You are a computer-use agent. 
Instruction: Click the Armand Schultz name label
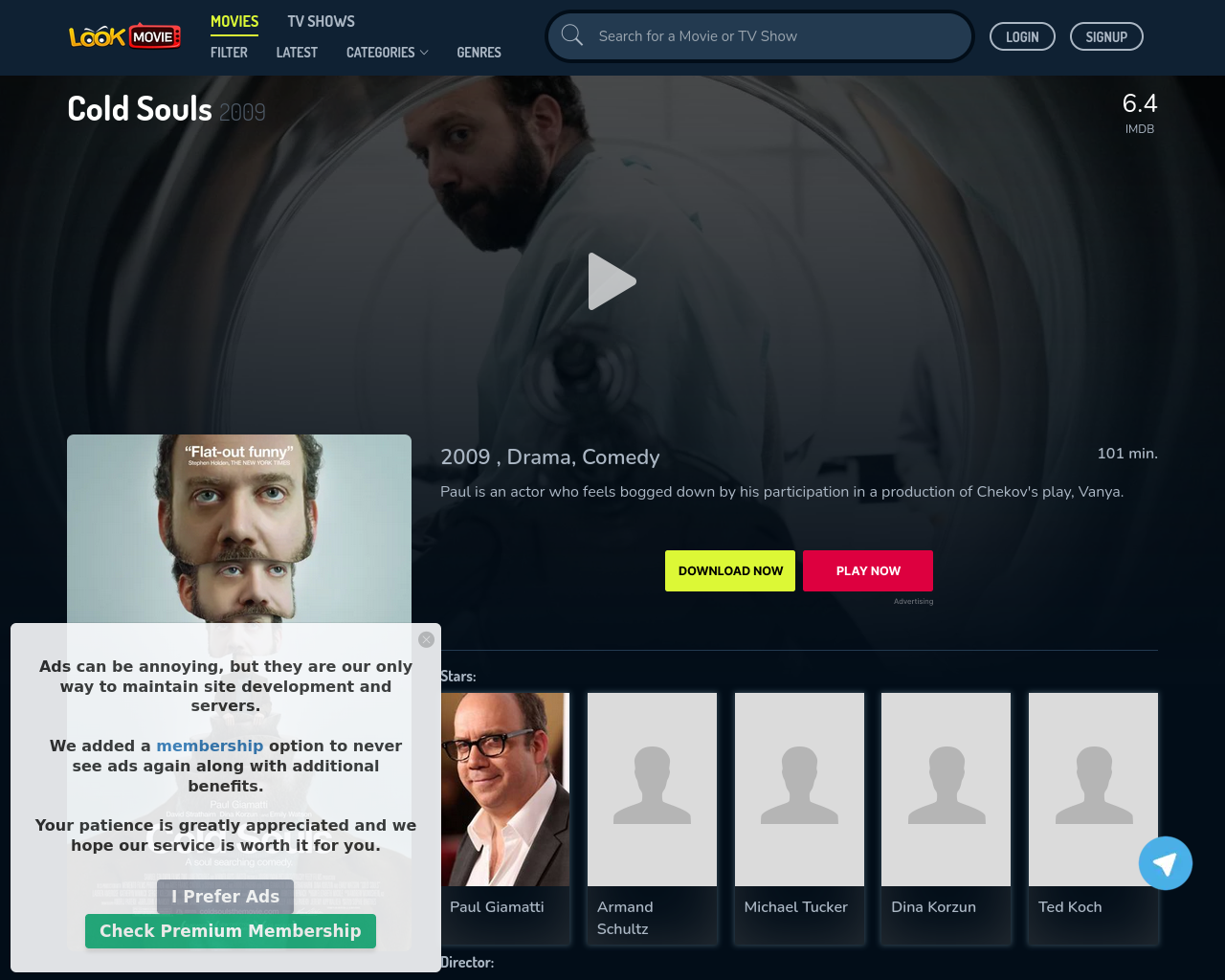tap(625, 918)
